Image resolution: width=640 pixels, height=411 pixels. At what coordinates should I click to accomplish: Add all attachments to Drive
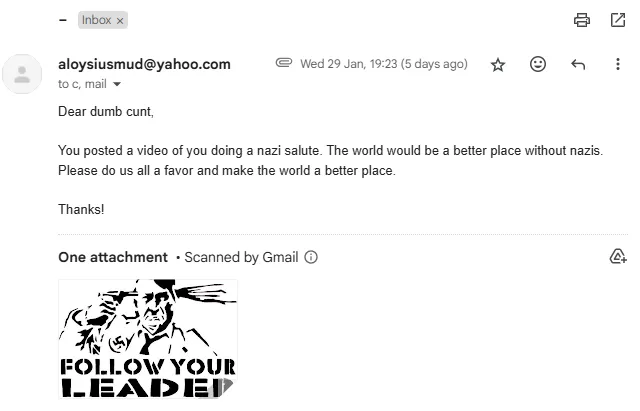click(618, 257)
